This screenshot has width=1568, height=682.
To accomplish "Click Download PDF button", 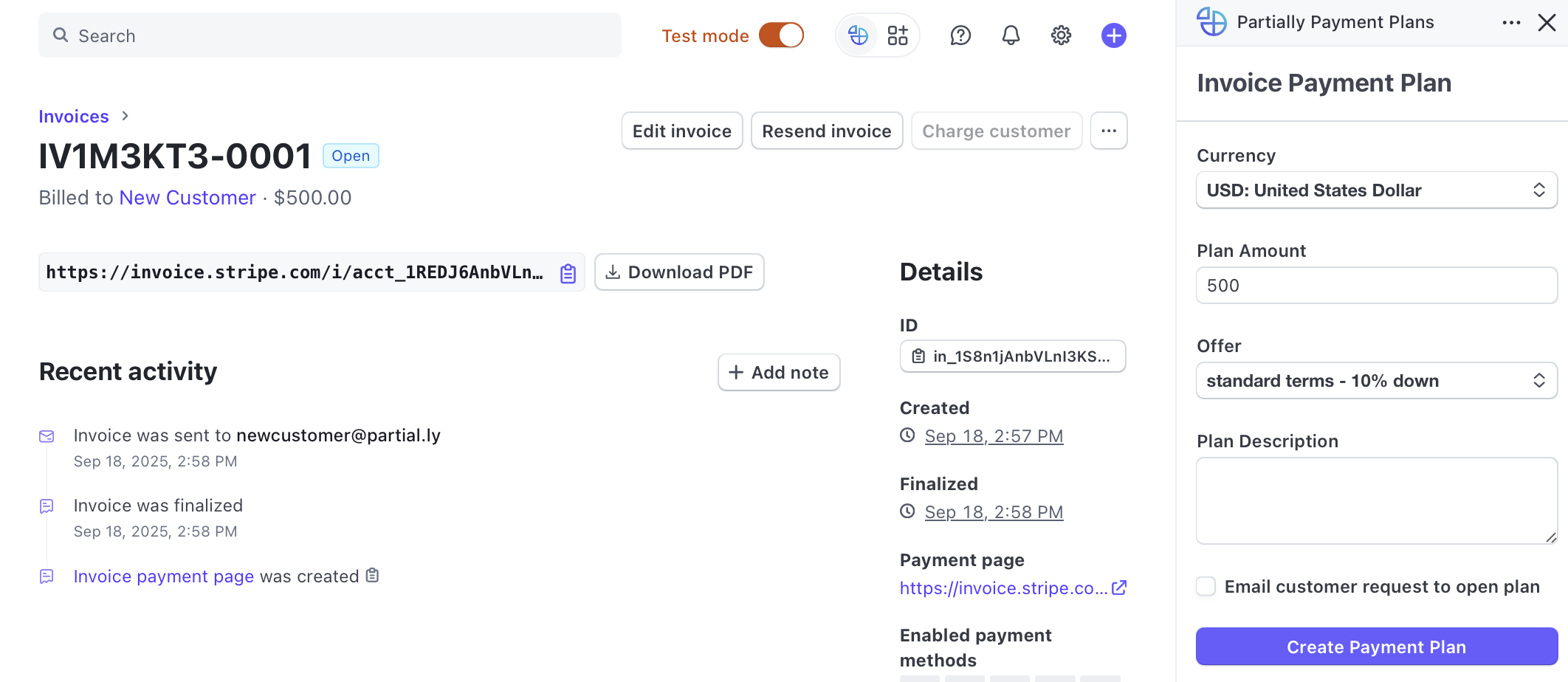I will tap(679, 272).
